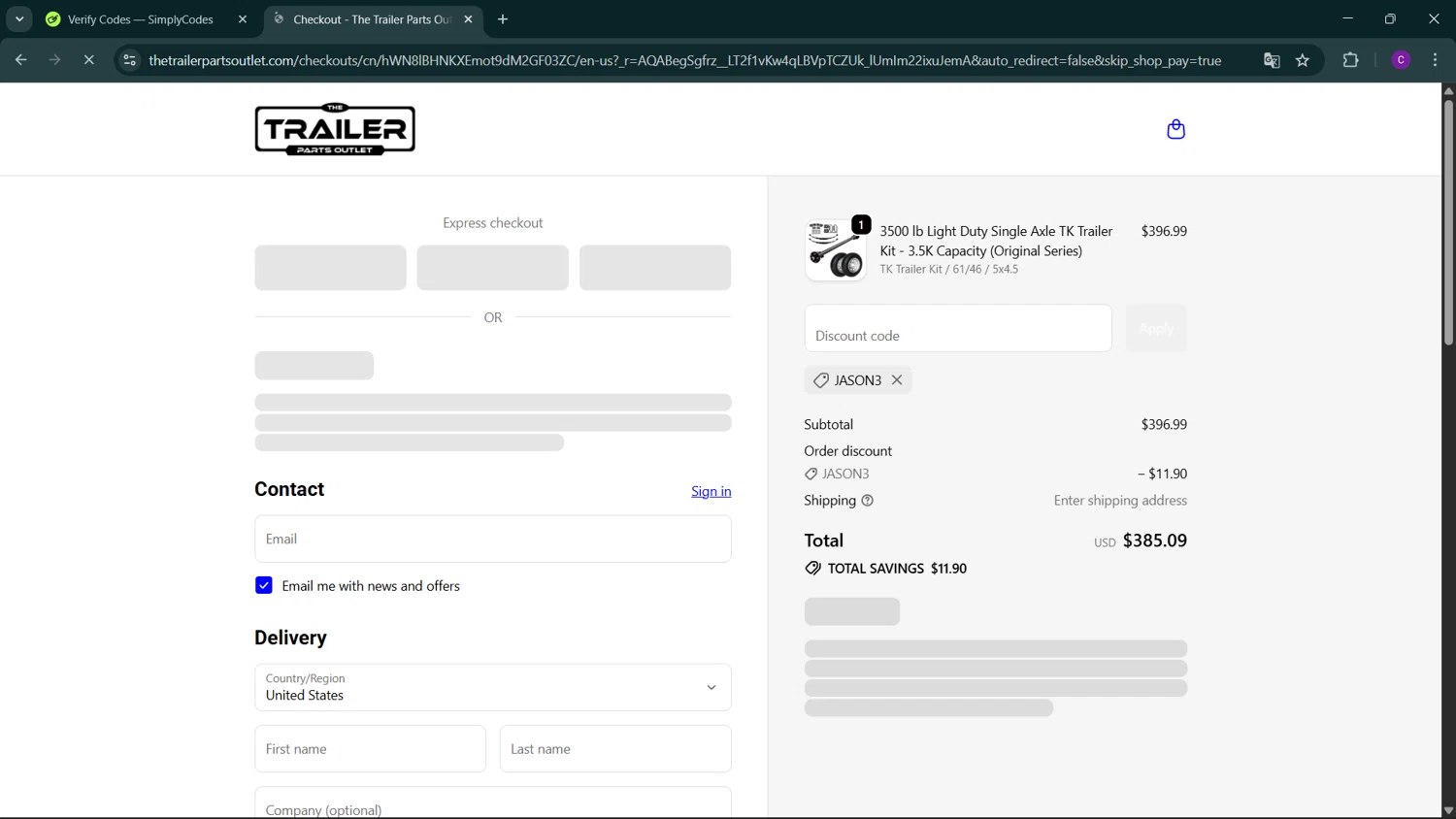Open the browser extensions puzzle icon
Image resolution: width=1456 pixels, height=819 pixels.
click(x=1350, y=60)
